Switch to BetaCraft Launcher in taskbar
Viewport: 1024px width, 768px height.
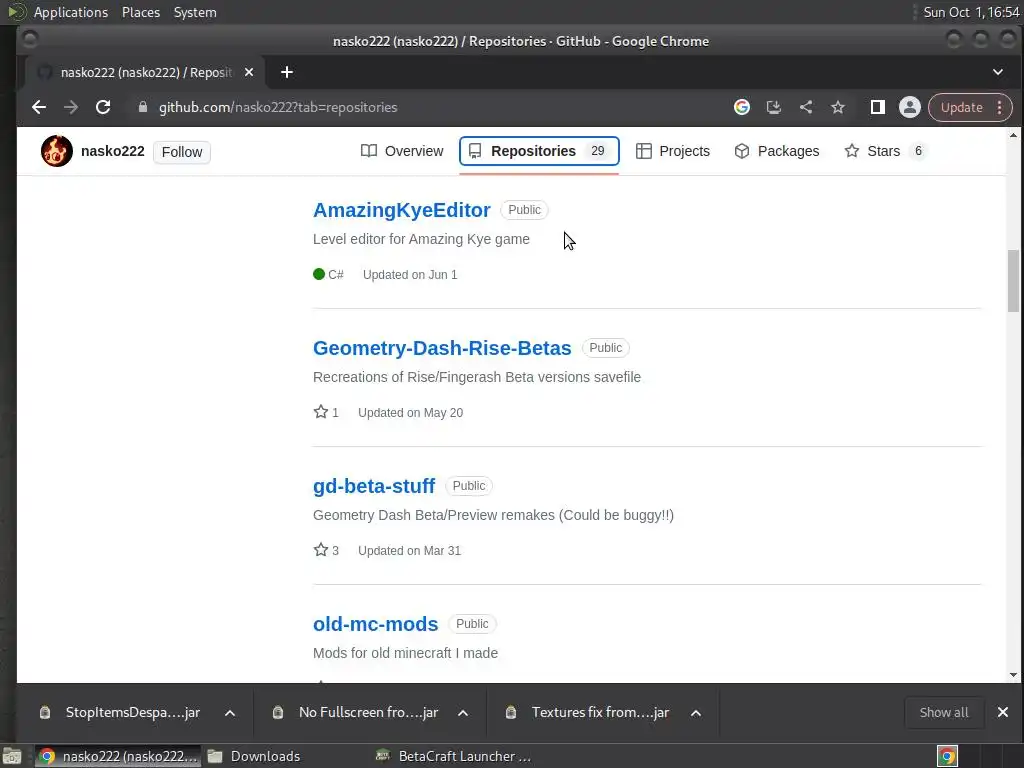[x=454, y=756]
